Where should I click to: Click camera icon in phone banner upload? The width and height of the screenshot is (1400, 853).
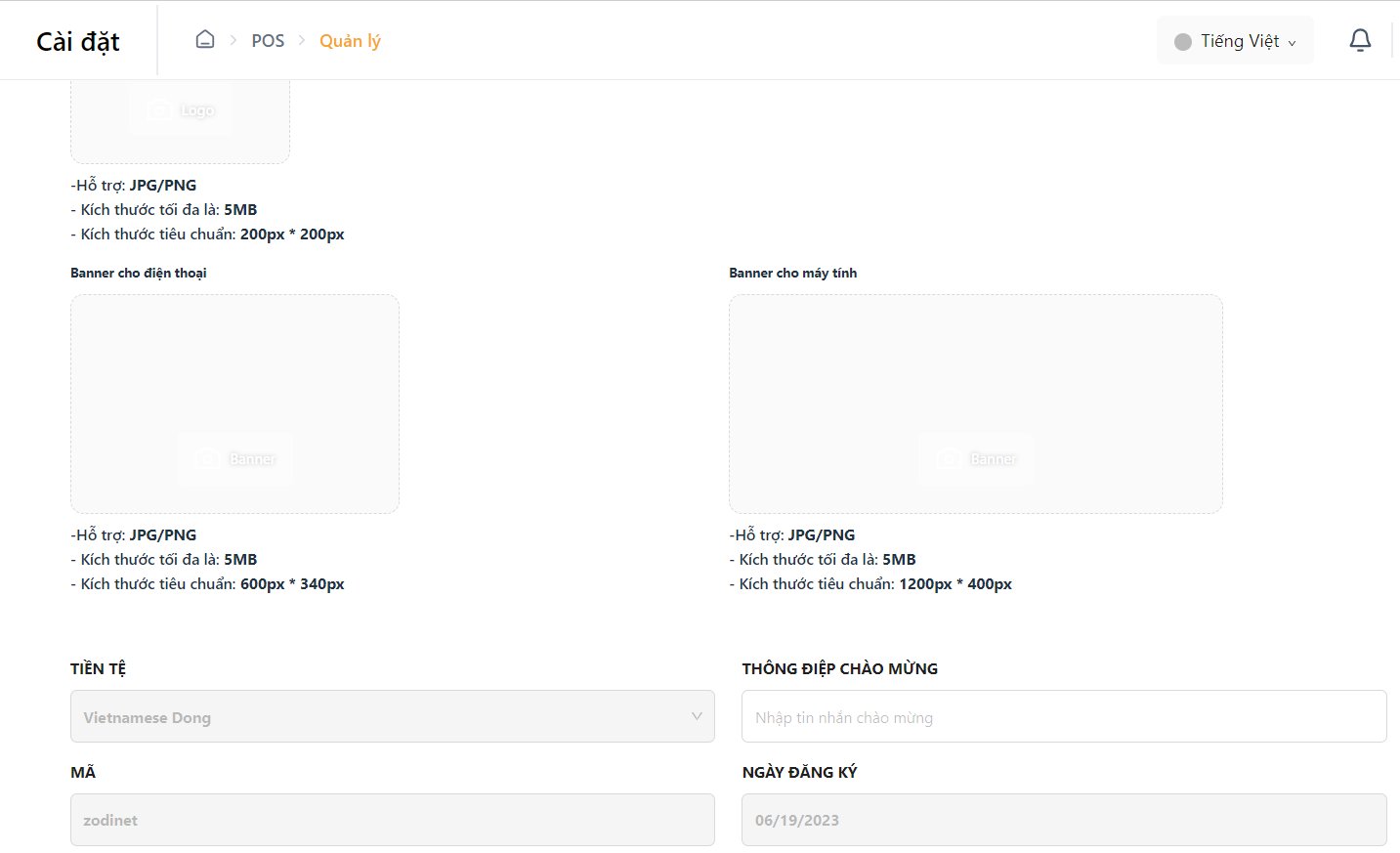point(206,458)
